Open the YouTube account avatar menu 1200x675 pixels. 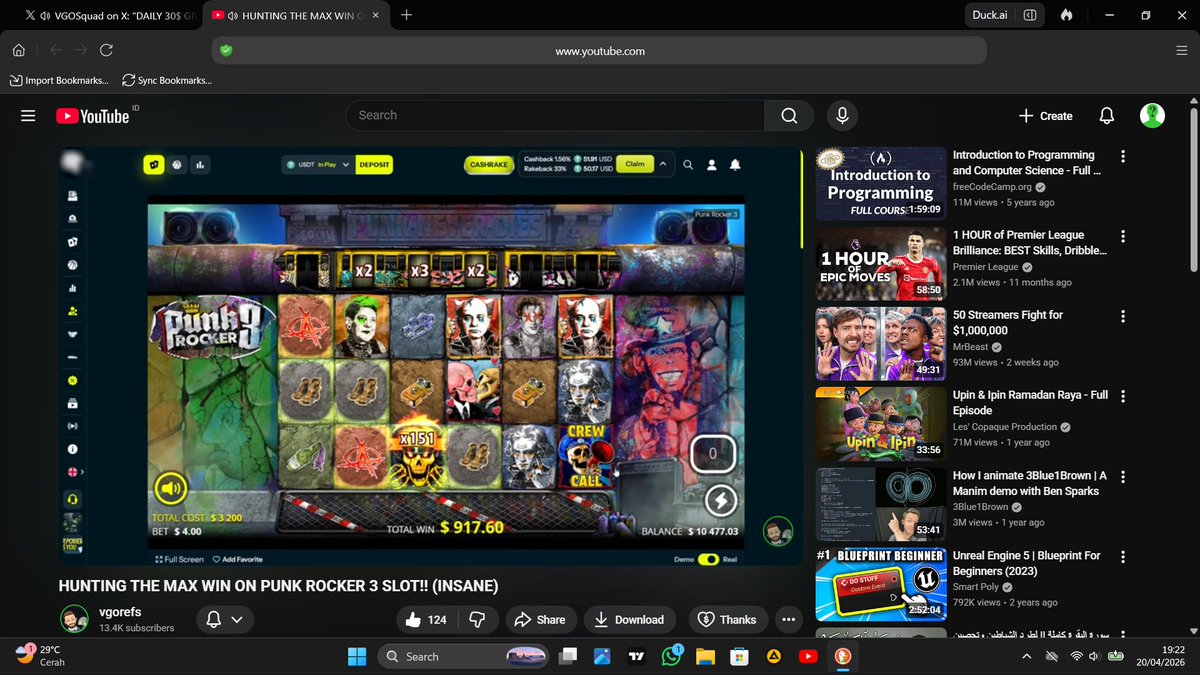coord(1152,115)
